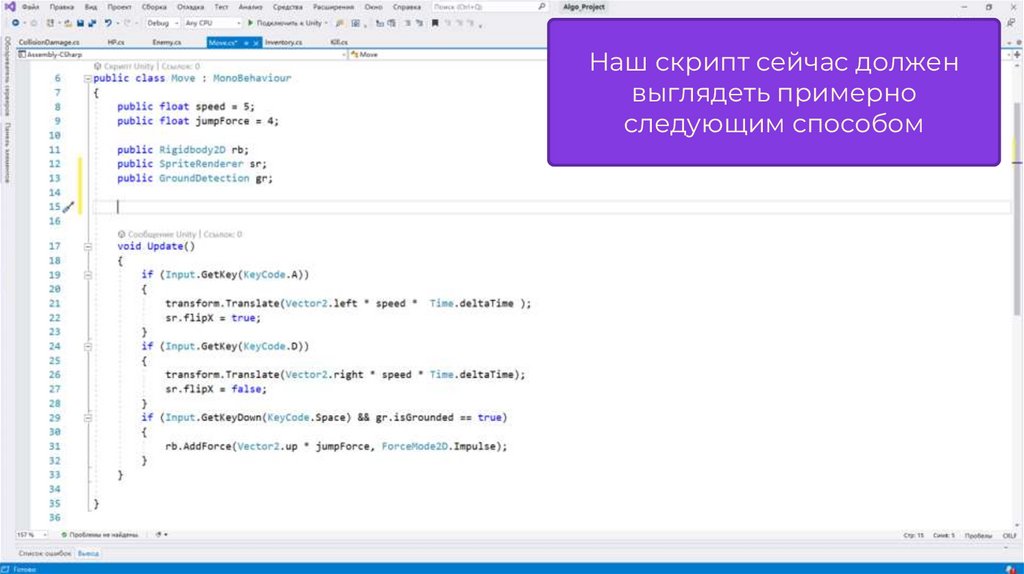Switch to the Enemy.cs tab

coord(167,42)
